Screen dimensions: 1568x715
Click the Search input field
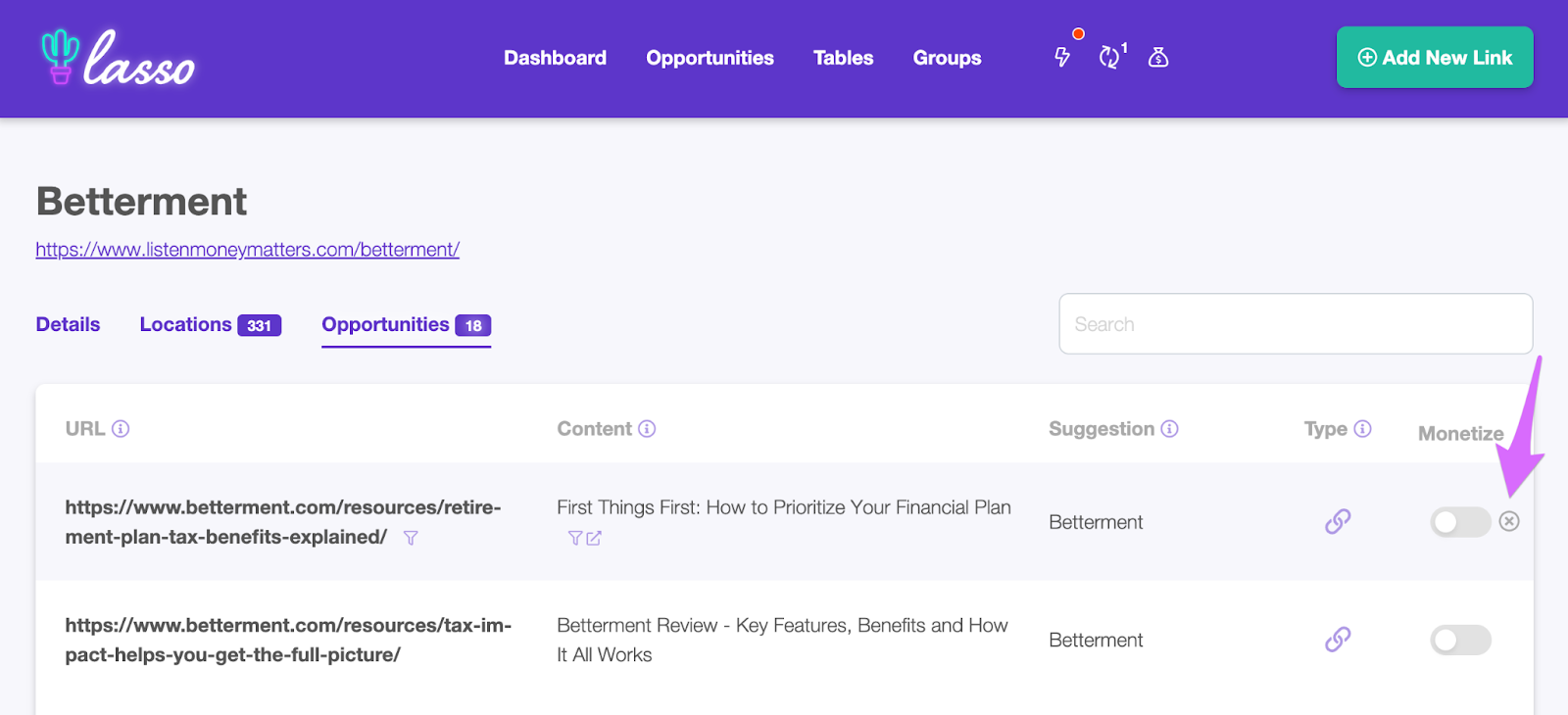click(1296, 324)
